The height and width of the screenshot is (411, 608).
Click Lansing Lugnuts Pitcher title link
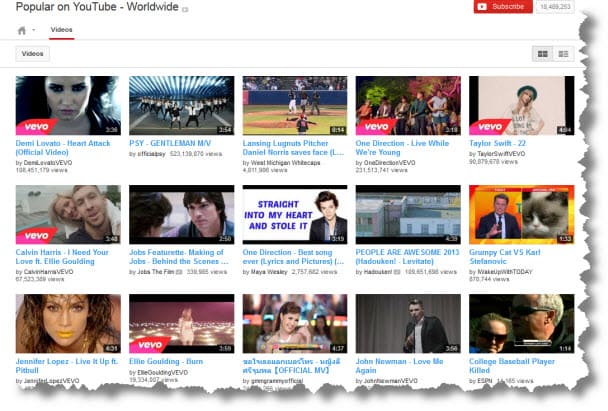tap(293, 148)
